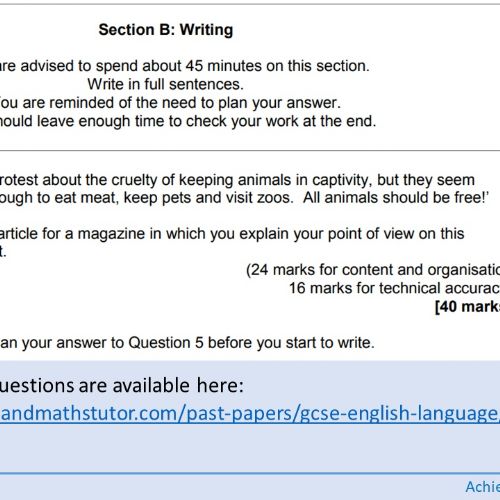
Task: Click the 'questions are available here:' caption
Action: click(122, 386)
